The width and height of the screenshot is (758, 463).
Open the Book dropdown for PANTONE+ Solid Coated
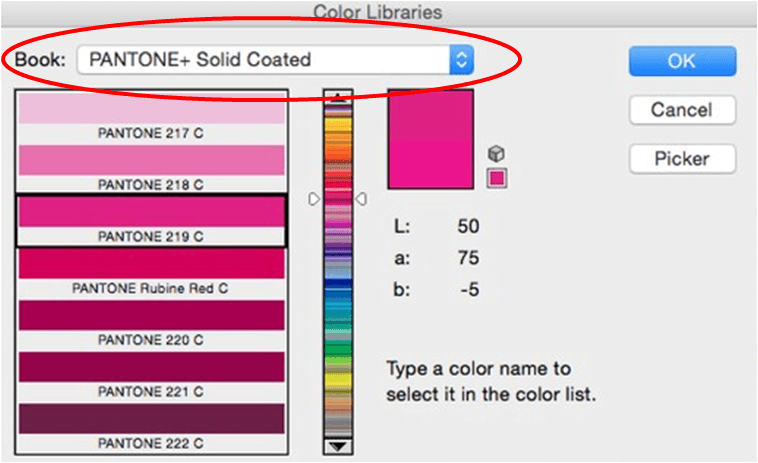coord(274,59)
